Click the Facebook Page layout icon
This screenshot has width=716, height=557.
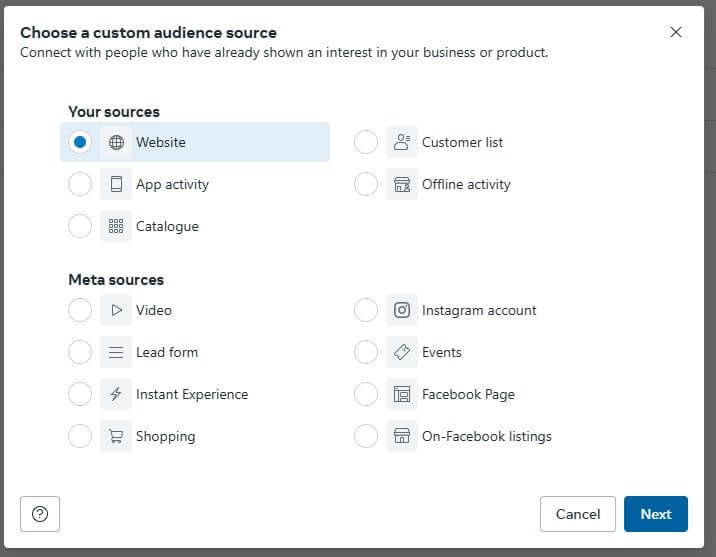[402, 394]
